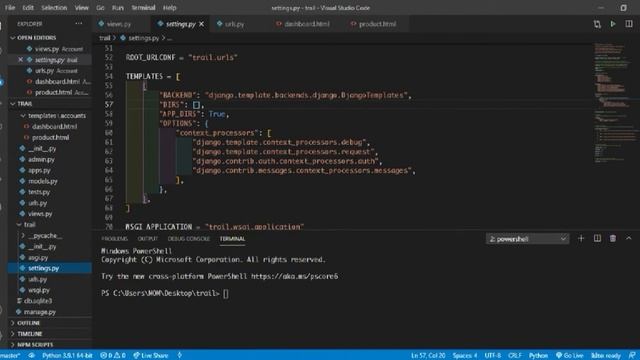Change end of line sequence CRLF

(515, 356)
